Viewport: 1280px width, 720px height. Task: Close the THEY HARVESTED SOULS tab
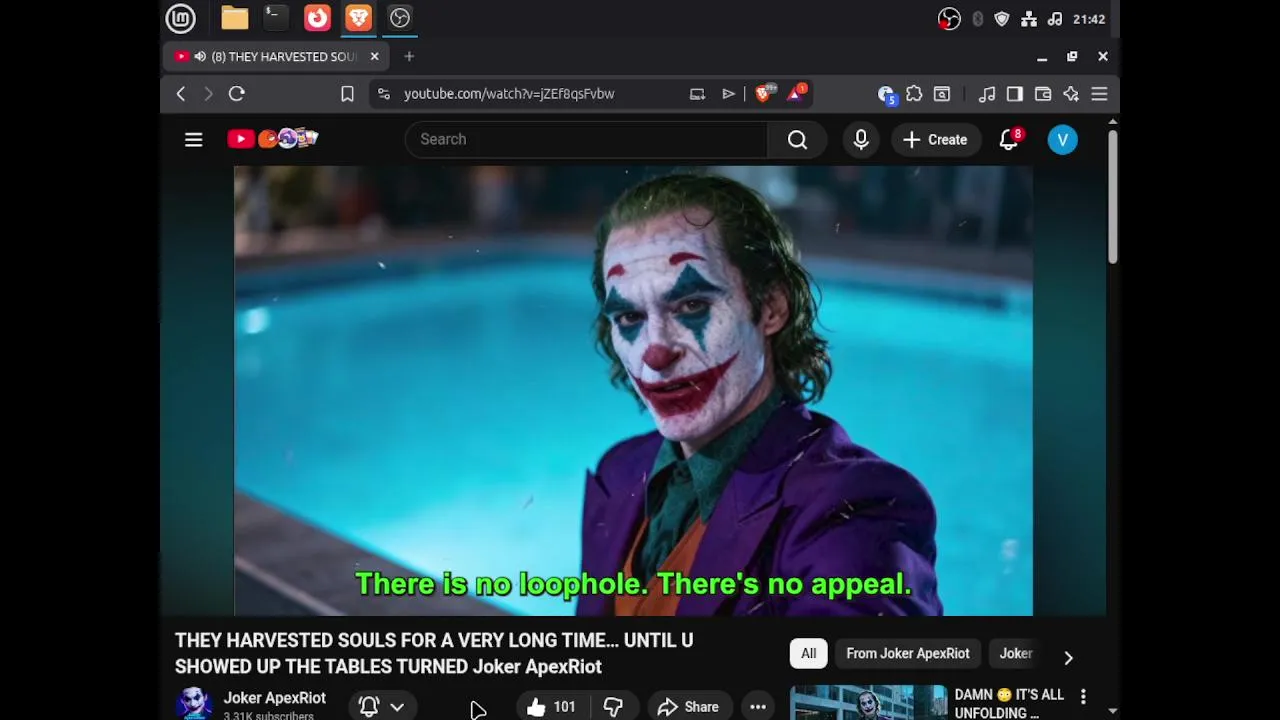point(374,57)
